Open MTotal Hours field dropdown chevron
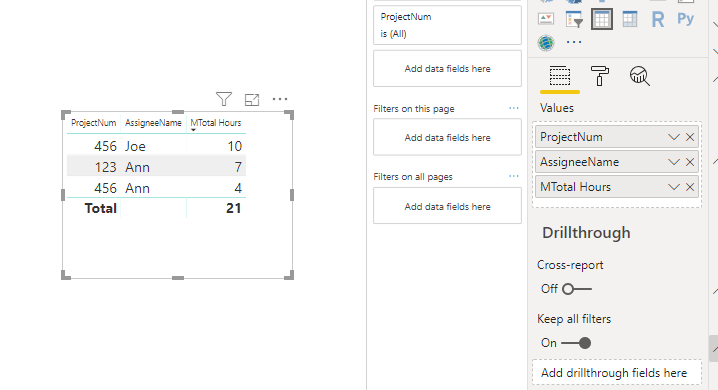Image resolution: width=718 pixels, height=390 pixels. point(673,187)
